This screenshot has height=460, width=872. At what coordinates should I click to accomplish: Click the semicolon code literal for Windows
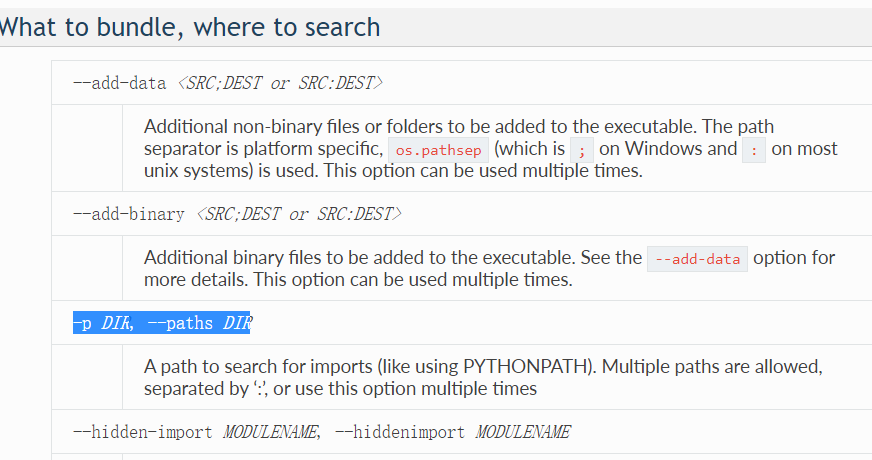tap(582, 150)
